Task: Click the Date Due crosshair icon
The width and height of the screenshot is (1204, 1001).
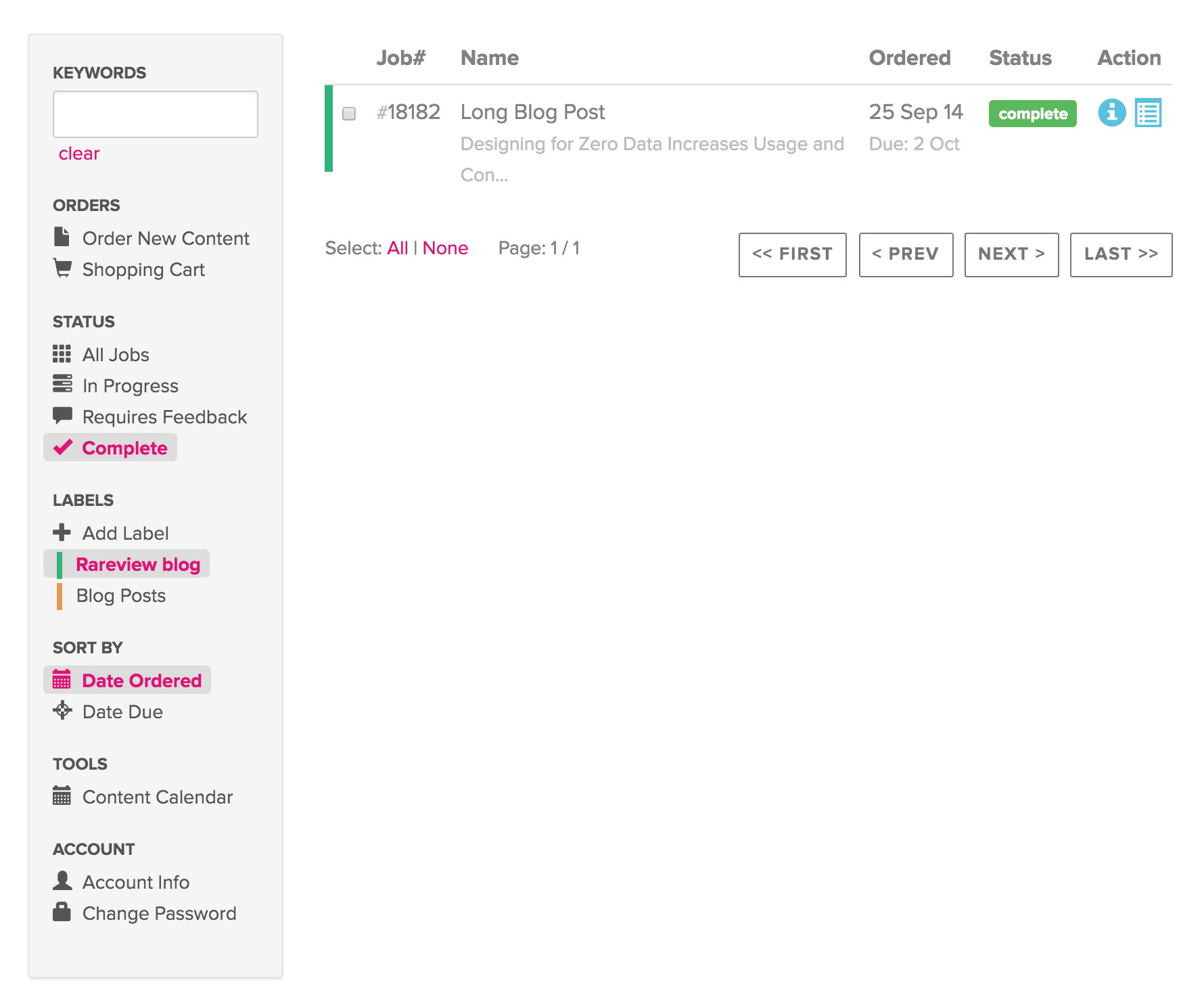Action: click(62, 710)
